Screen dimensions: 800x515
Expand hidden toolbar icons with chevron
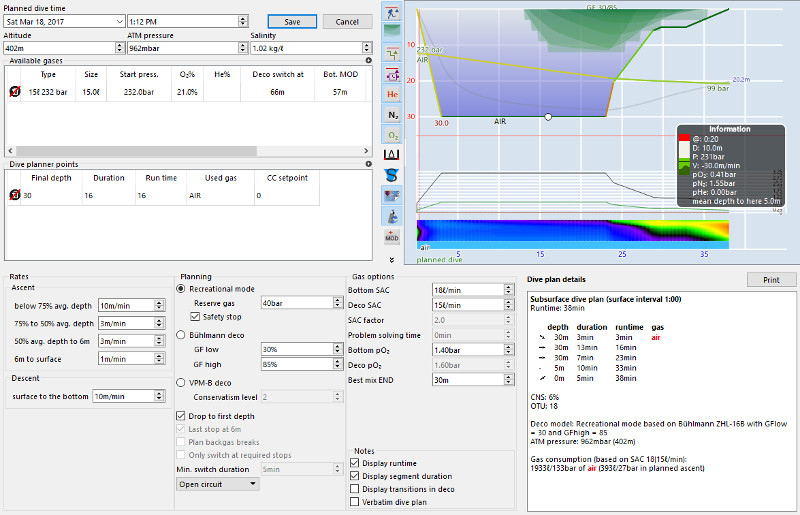click(392, 259)
